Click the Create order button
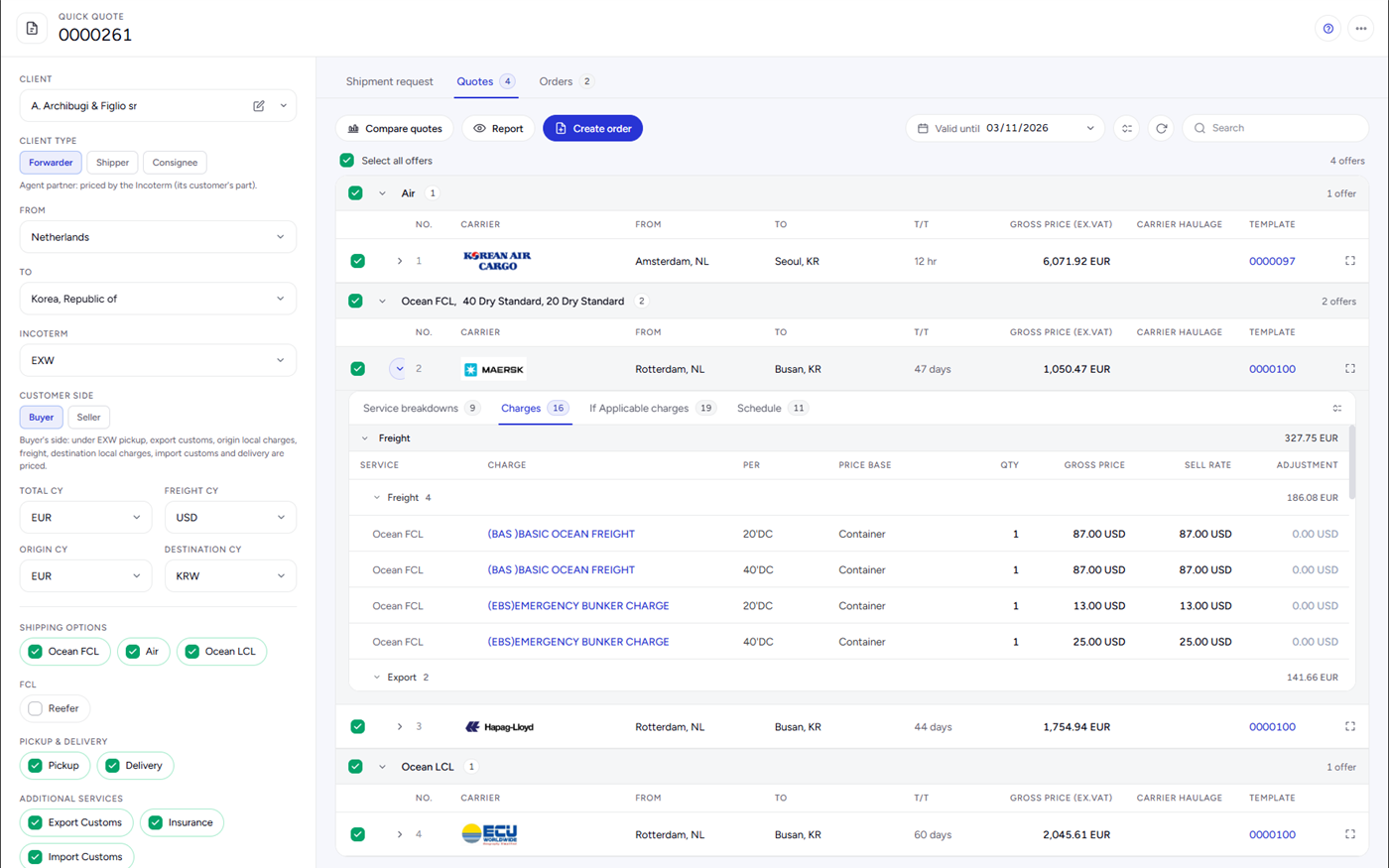This screenshot has height=868, width=1389. pyautogui.click(x=592, y=128)
